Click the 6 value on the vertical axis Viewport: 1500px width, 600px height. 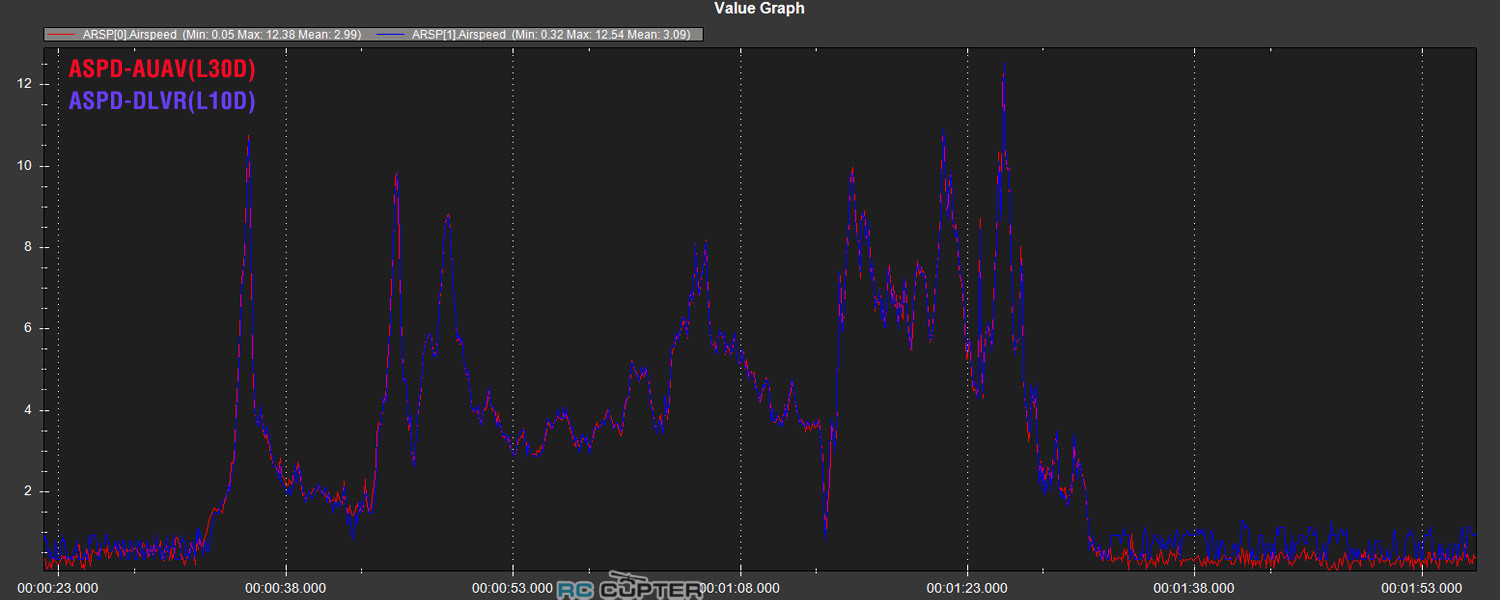(30, 328)
